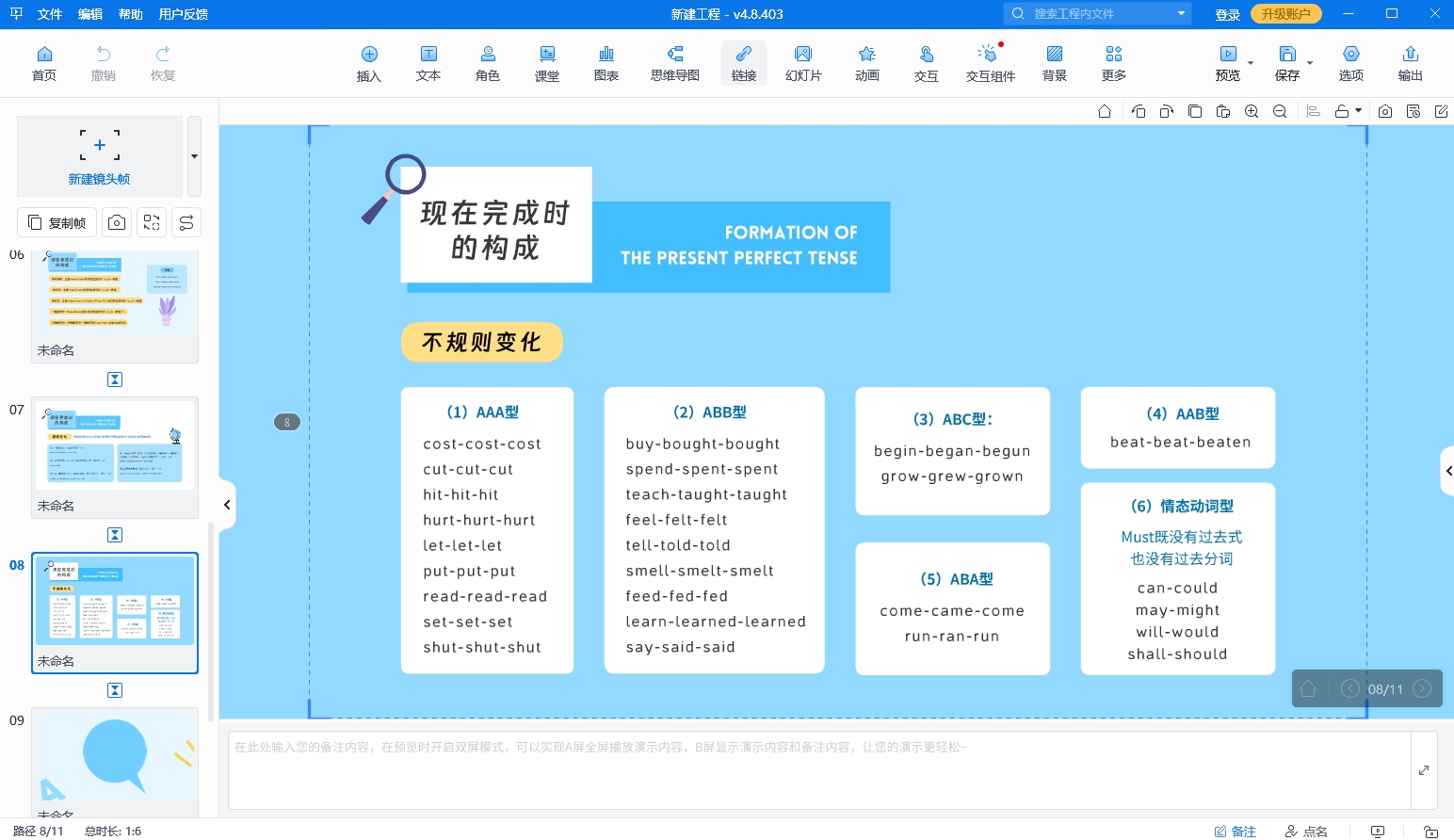The width and height of the screenshot is (1454, 840).
Task: Toggle the unlock padlock icon
Action: 1342,111
